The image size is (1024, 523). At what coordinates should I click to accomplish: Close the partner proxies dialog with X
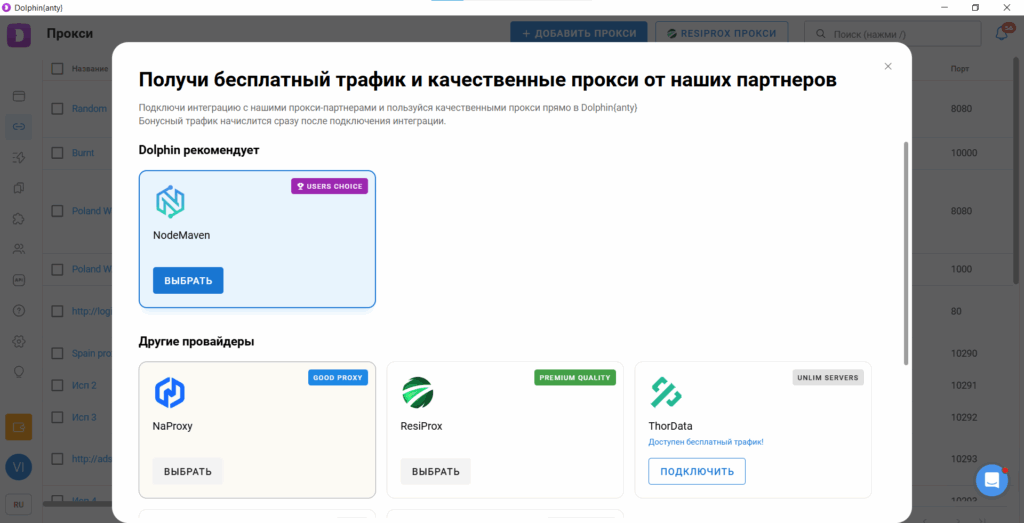(888, 66)
